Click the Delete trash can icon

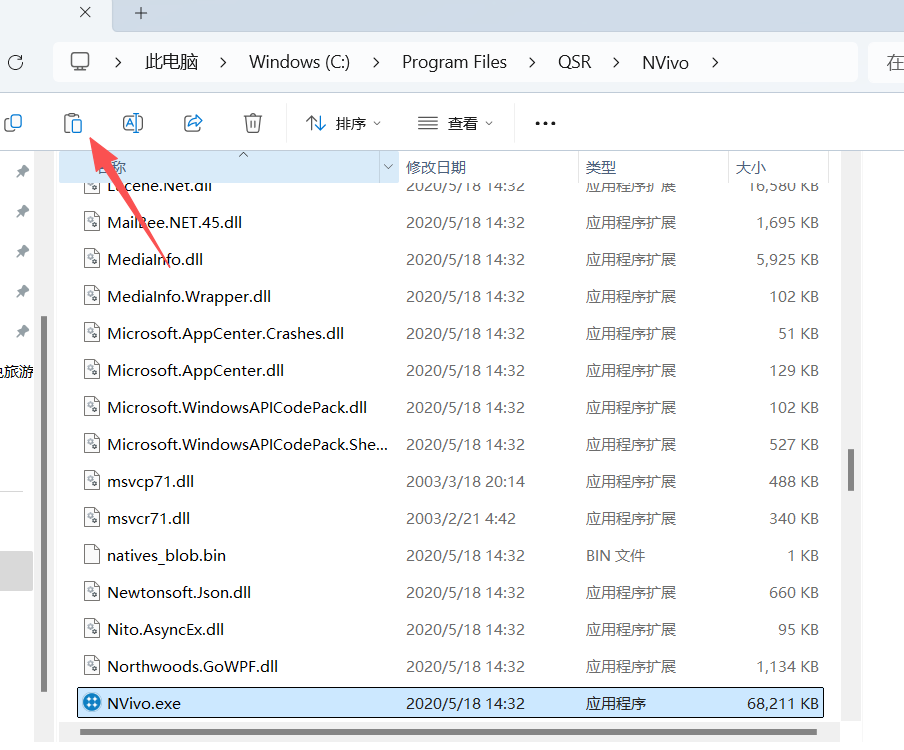point(253,123)
